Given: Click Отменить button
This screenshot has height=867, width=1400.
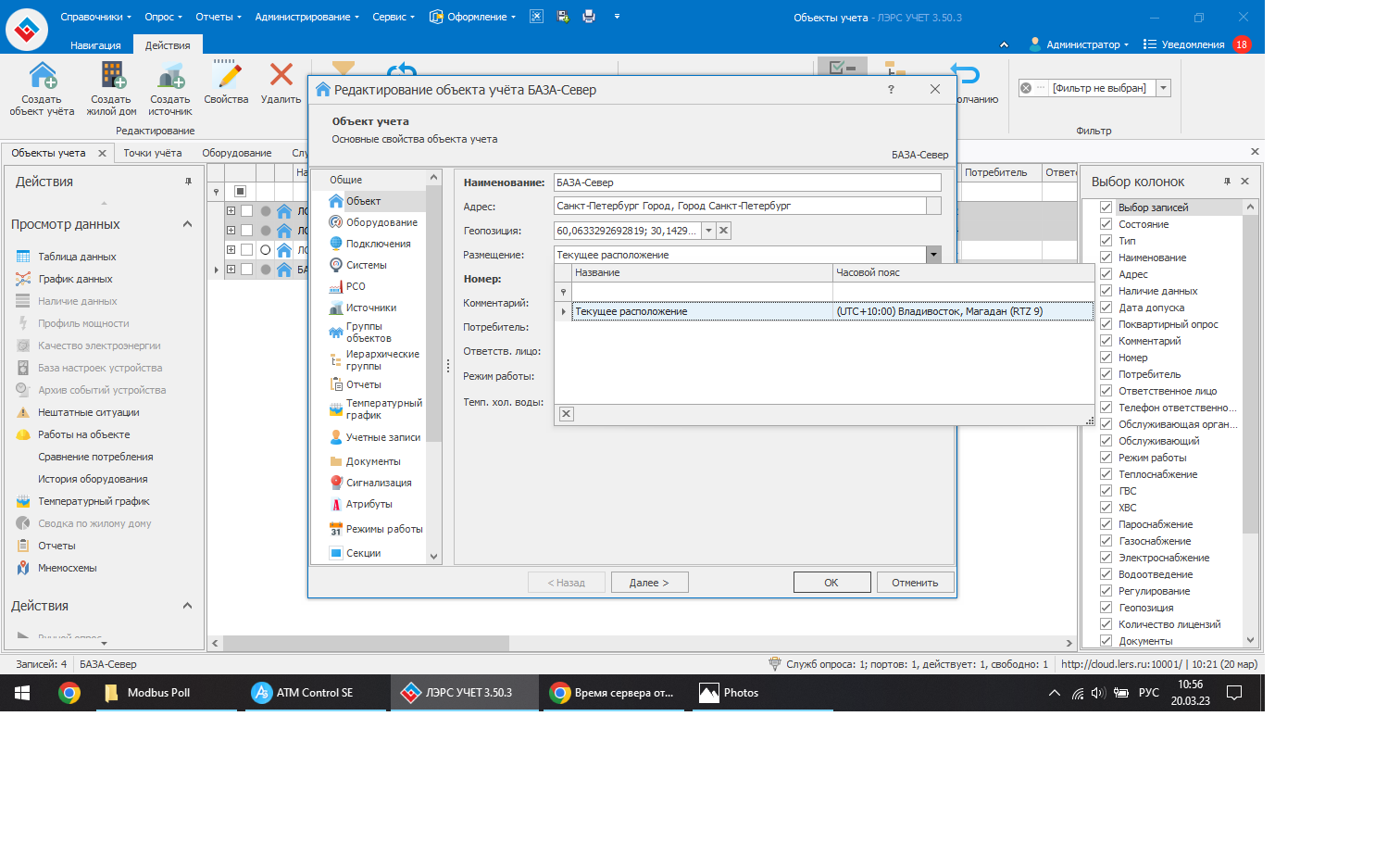Looking at the screenshot, I should (x=915, y=583).
